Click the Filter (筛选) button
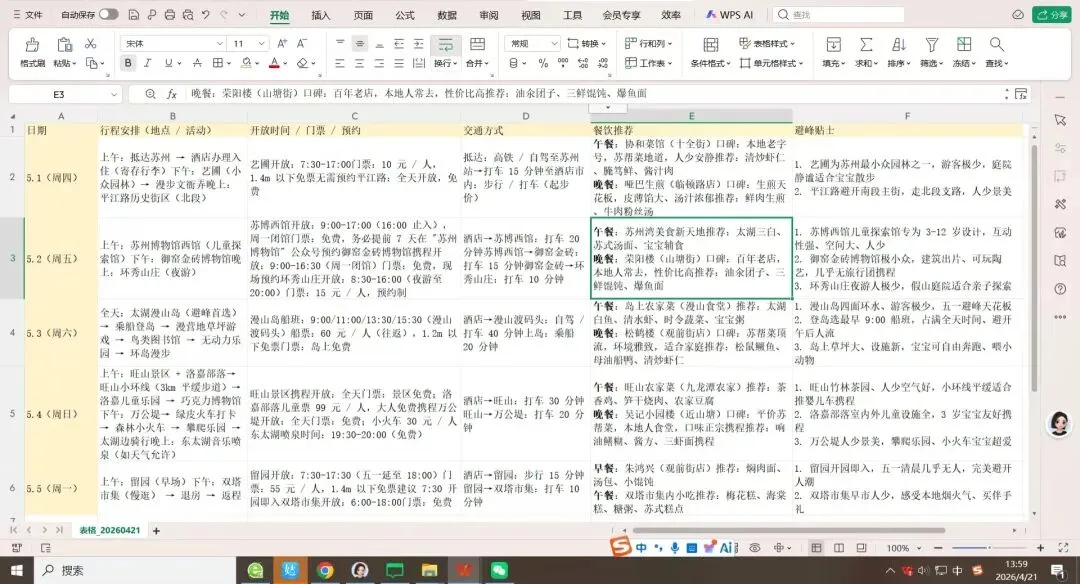Screen dimensions: 1080x584 coord(931,52)
